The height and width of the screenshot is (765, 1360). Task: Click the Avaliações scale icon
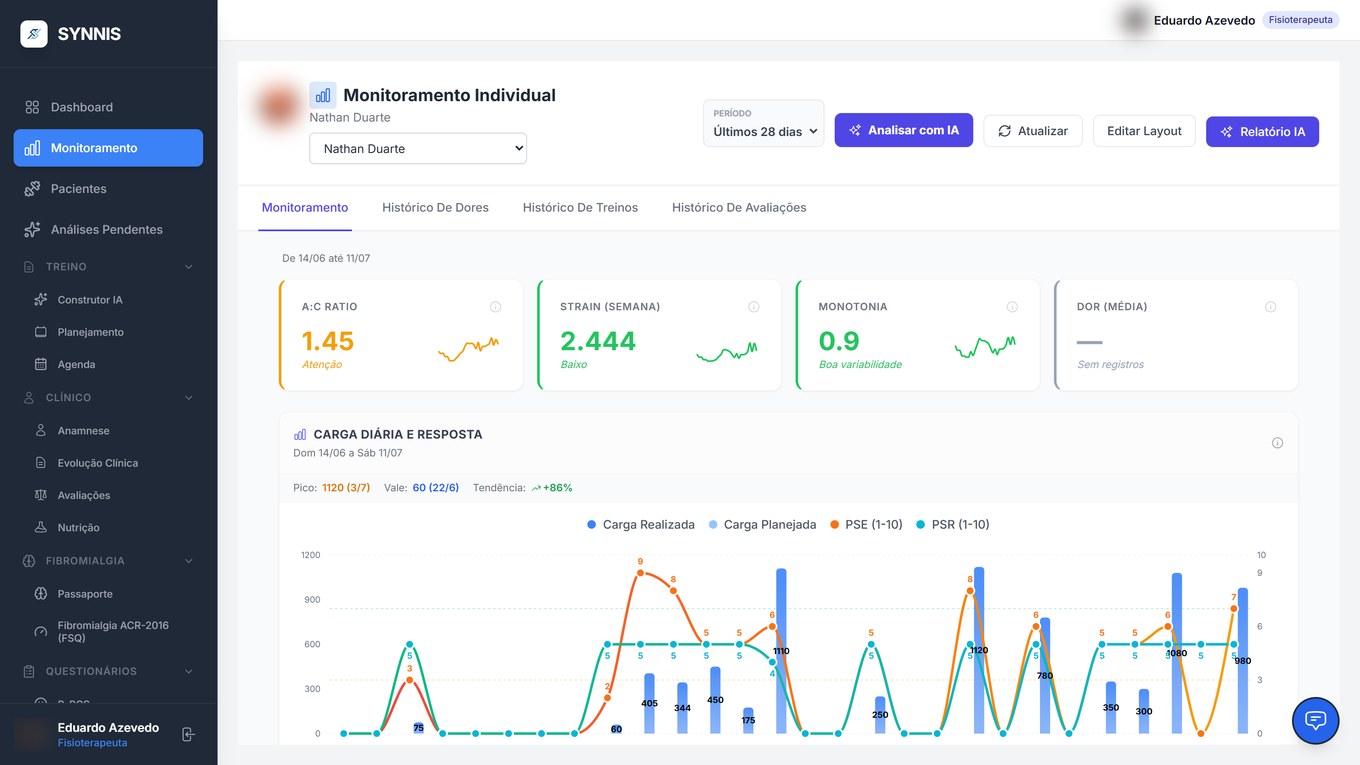tap(41, 495)
